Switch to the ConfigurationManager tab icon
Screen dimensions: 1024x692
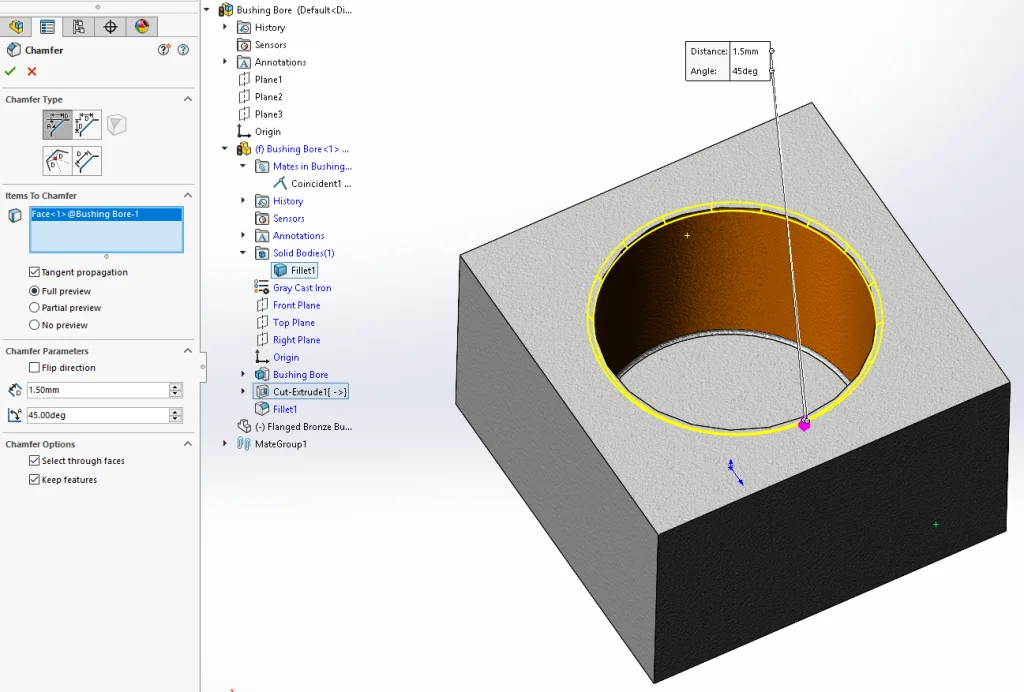(80, 27)
